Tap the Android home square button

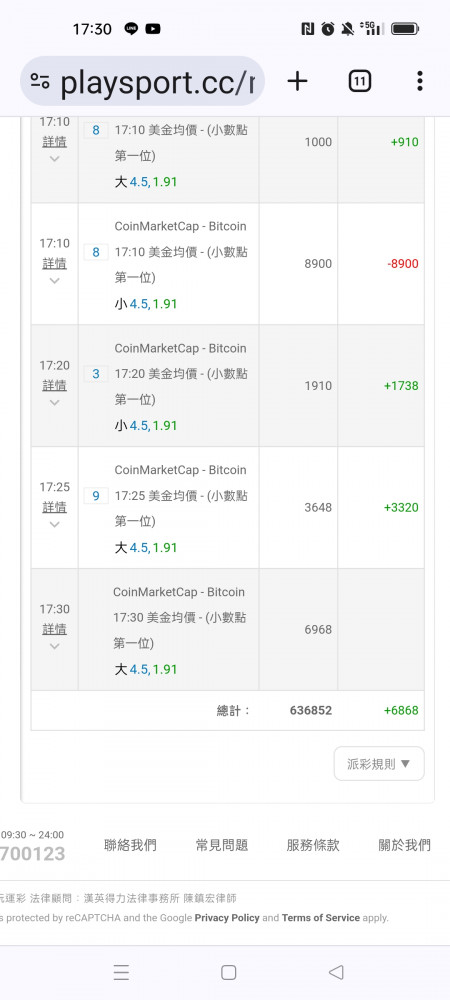[x=228, y=972]
